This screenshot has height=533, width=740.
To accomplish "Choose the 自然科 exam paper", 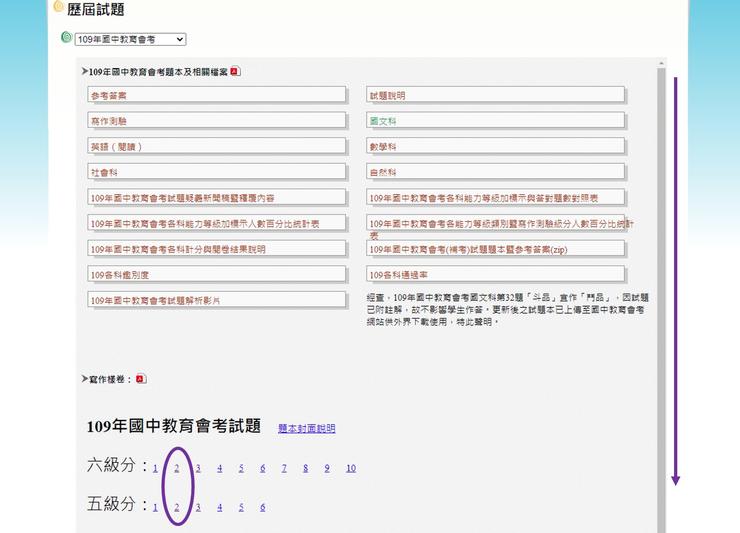I will click(383, 173).
